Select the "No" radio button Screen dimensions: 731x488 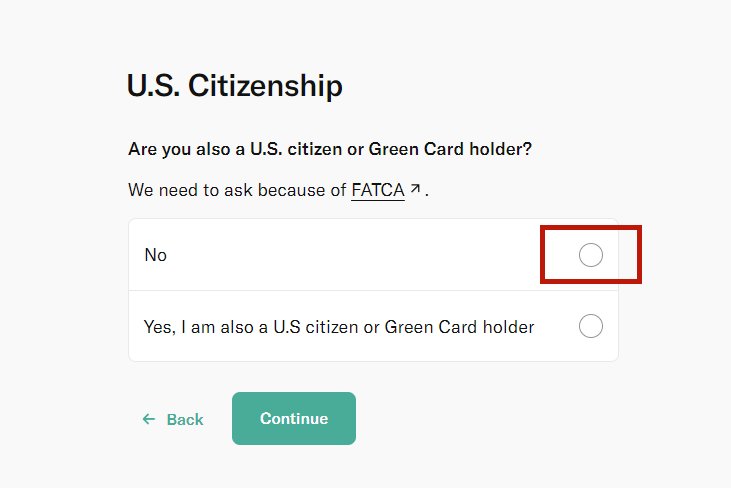pyautogui.click(x=591, y=255)
